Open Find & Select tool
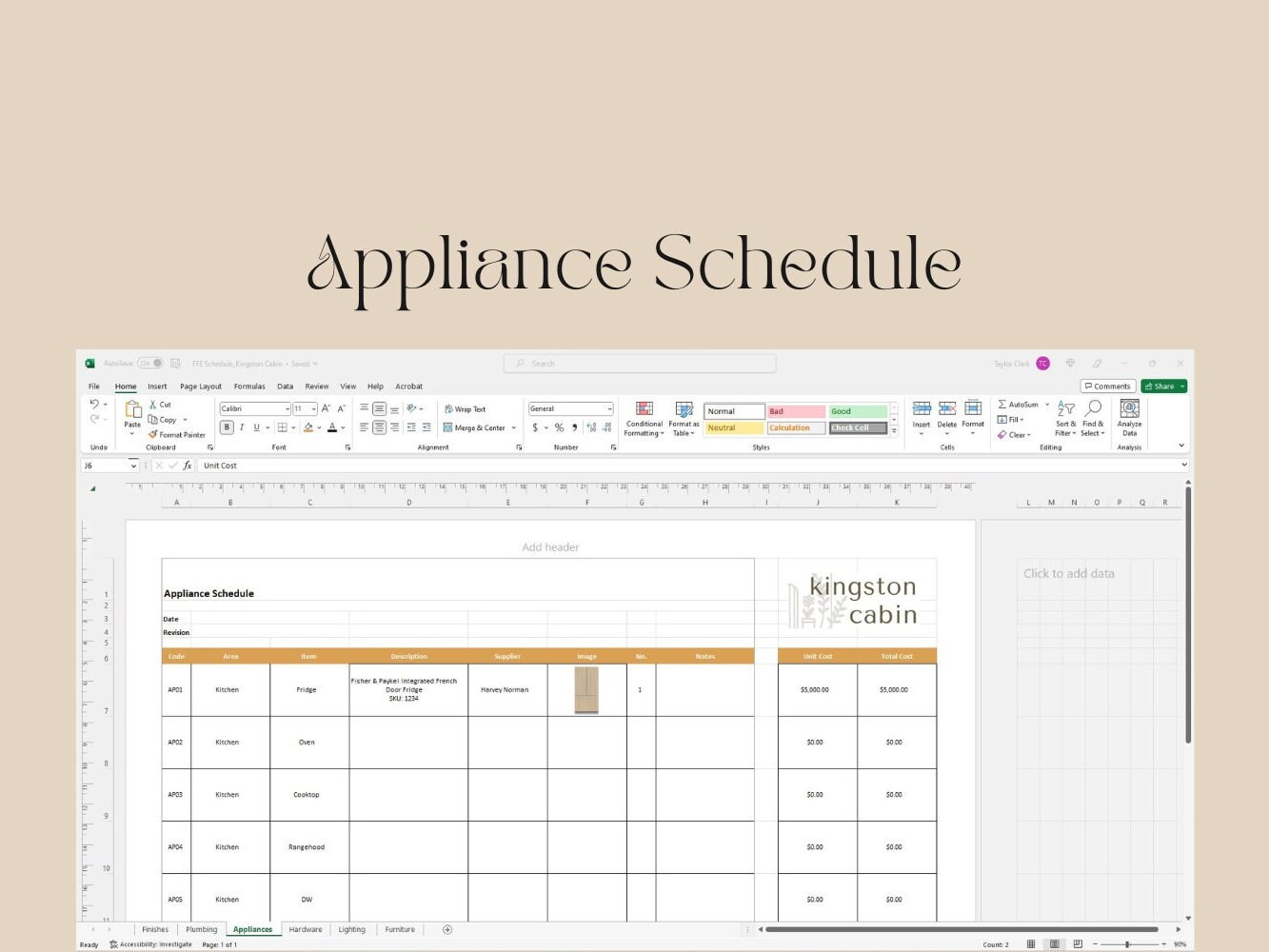 1093,419
